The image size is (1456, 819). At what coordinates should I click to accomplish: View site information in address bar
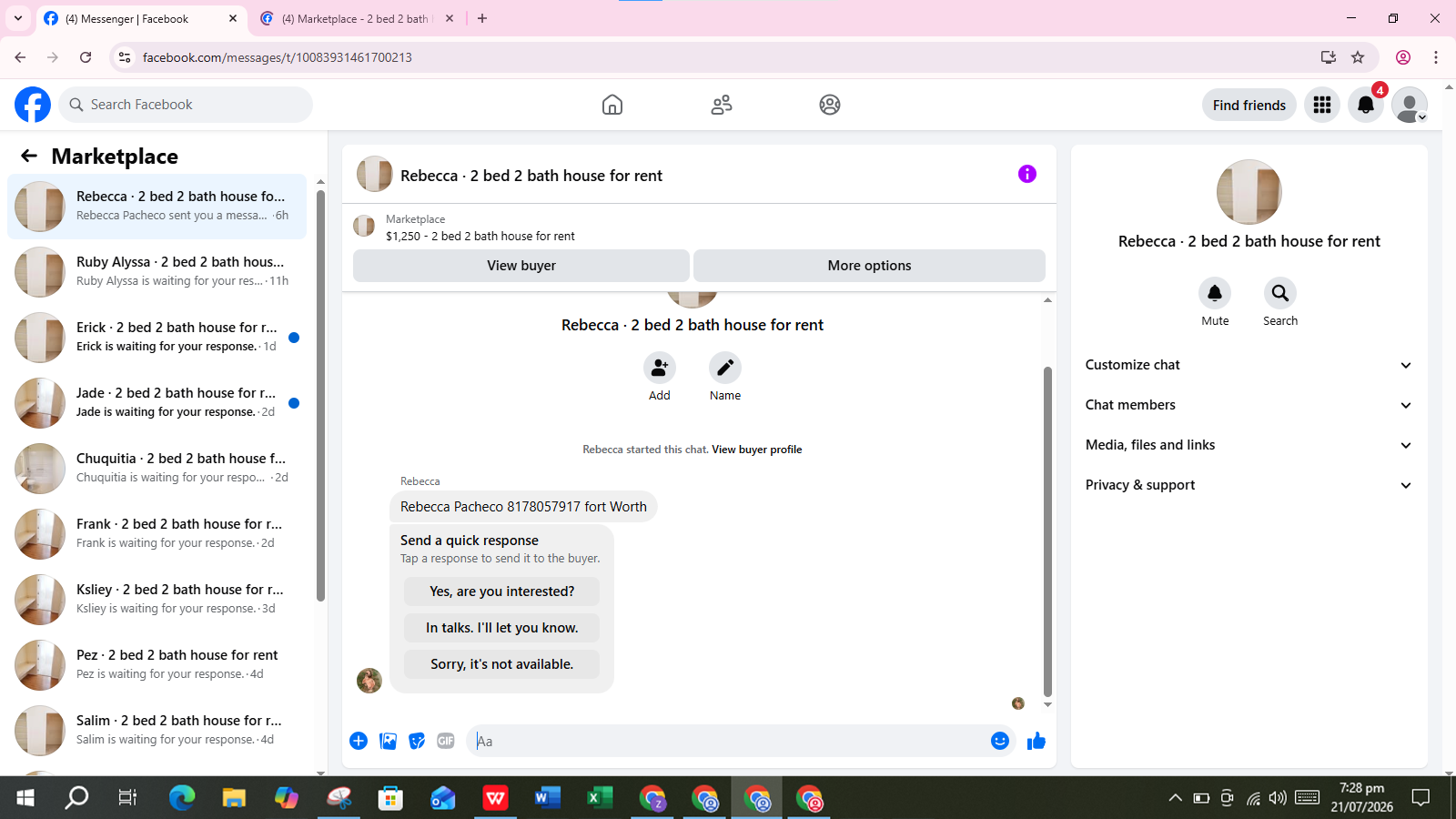tap(125, 57)
